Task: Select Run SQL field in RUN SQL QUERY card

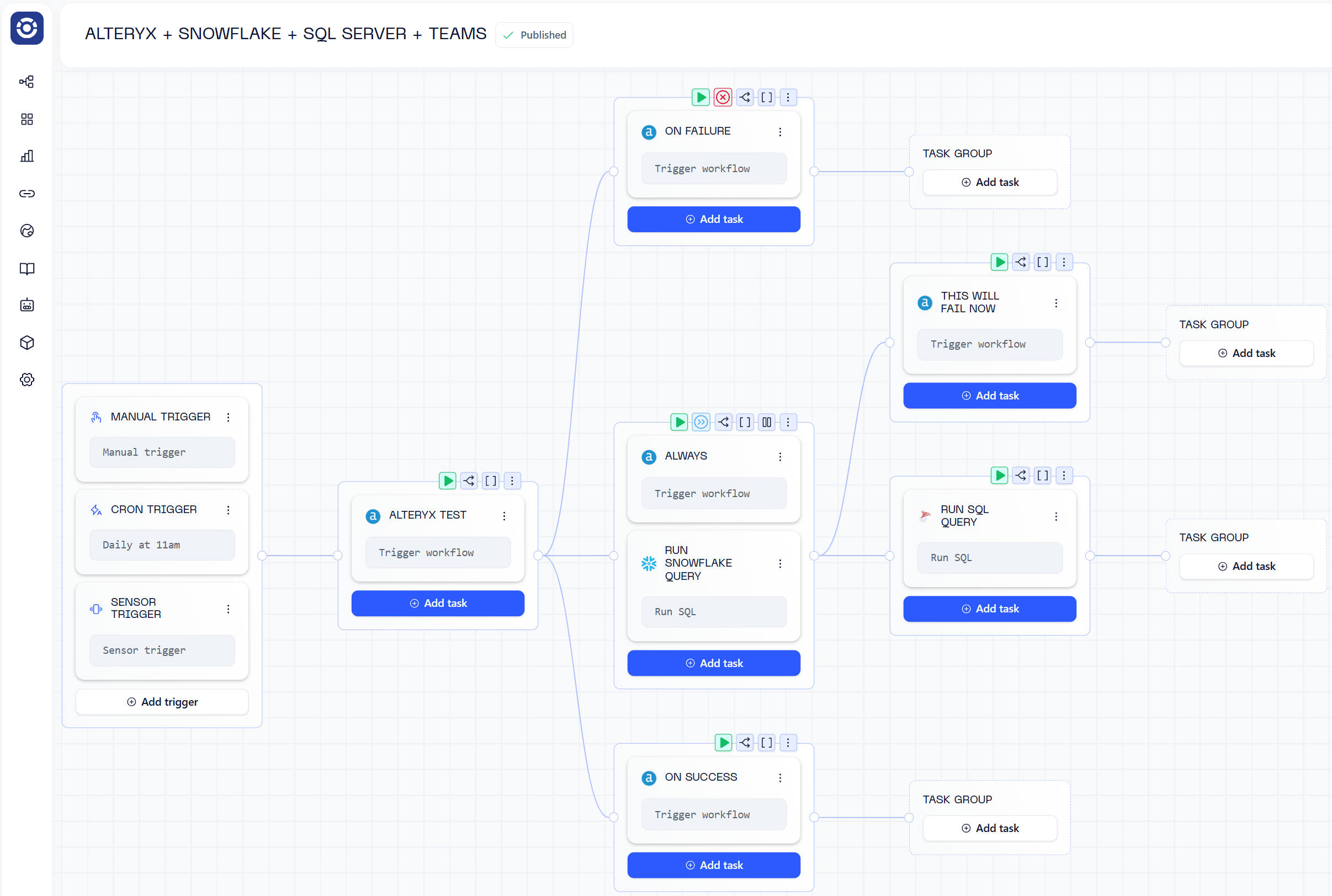Action: click(990, 558)
